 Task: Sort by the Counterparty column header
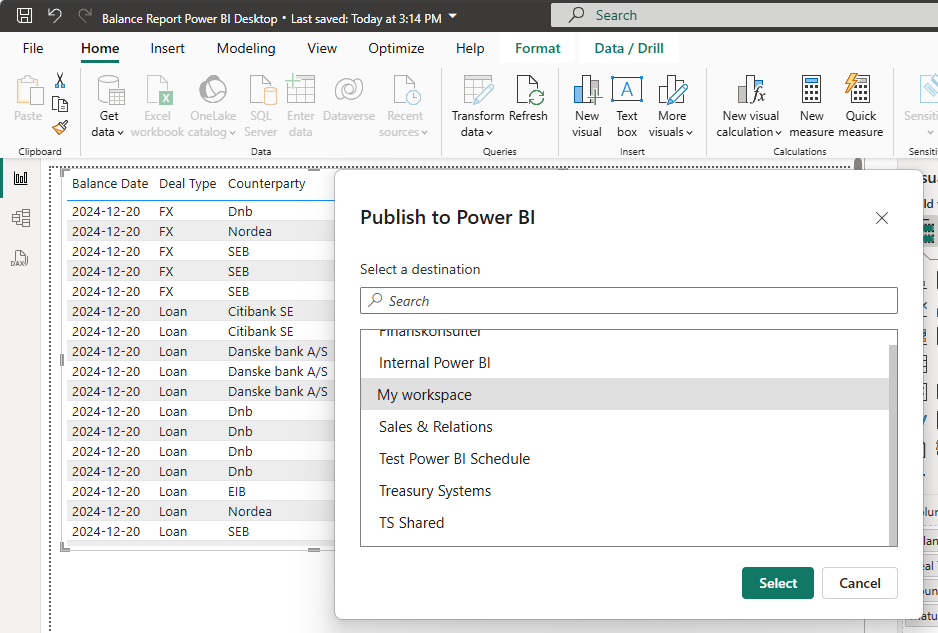[x=267, y=184]
